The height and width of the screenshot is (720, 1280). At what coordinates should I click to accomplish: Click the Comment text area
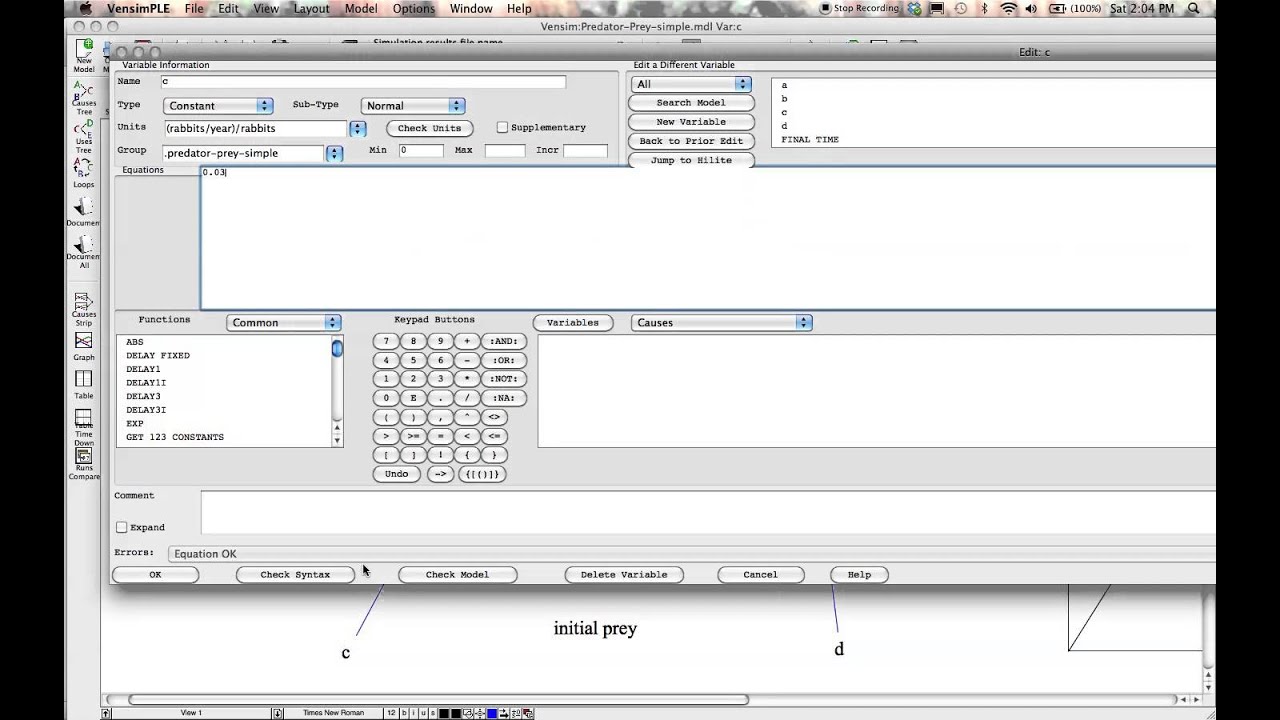click(708, 513)
